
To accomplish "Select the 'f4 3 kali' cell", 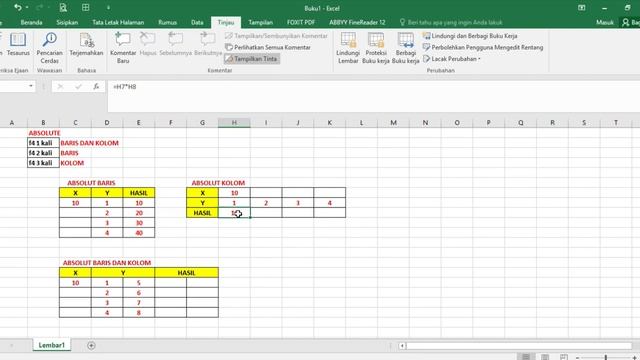I will click(43, 163).
